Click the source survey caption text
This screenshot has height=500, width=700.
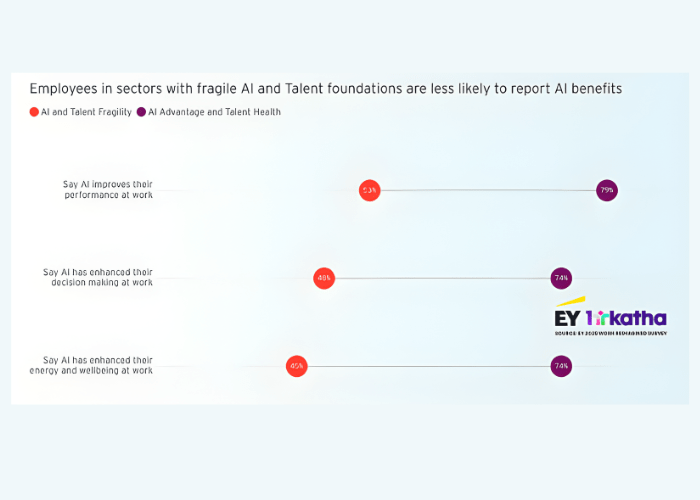coord(611,333)
